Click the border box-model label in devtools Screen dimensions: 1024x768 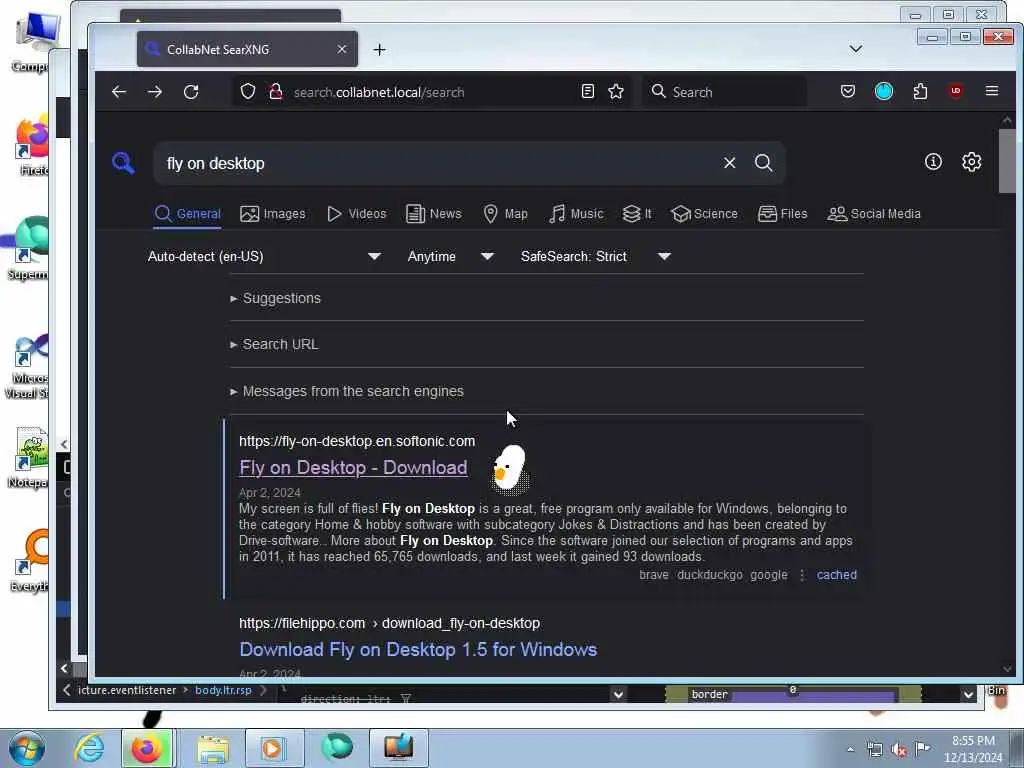point(709,694)
